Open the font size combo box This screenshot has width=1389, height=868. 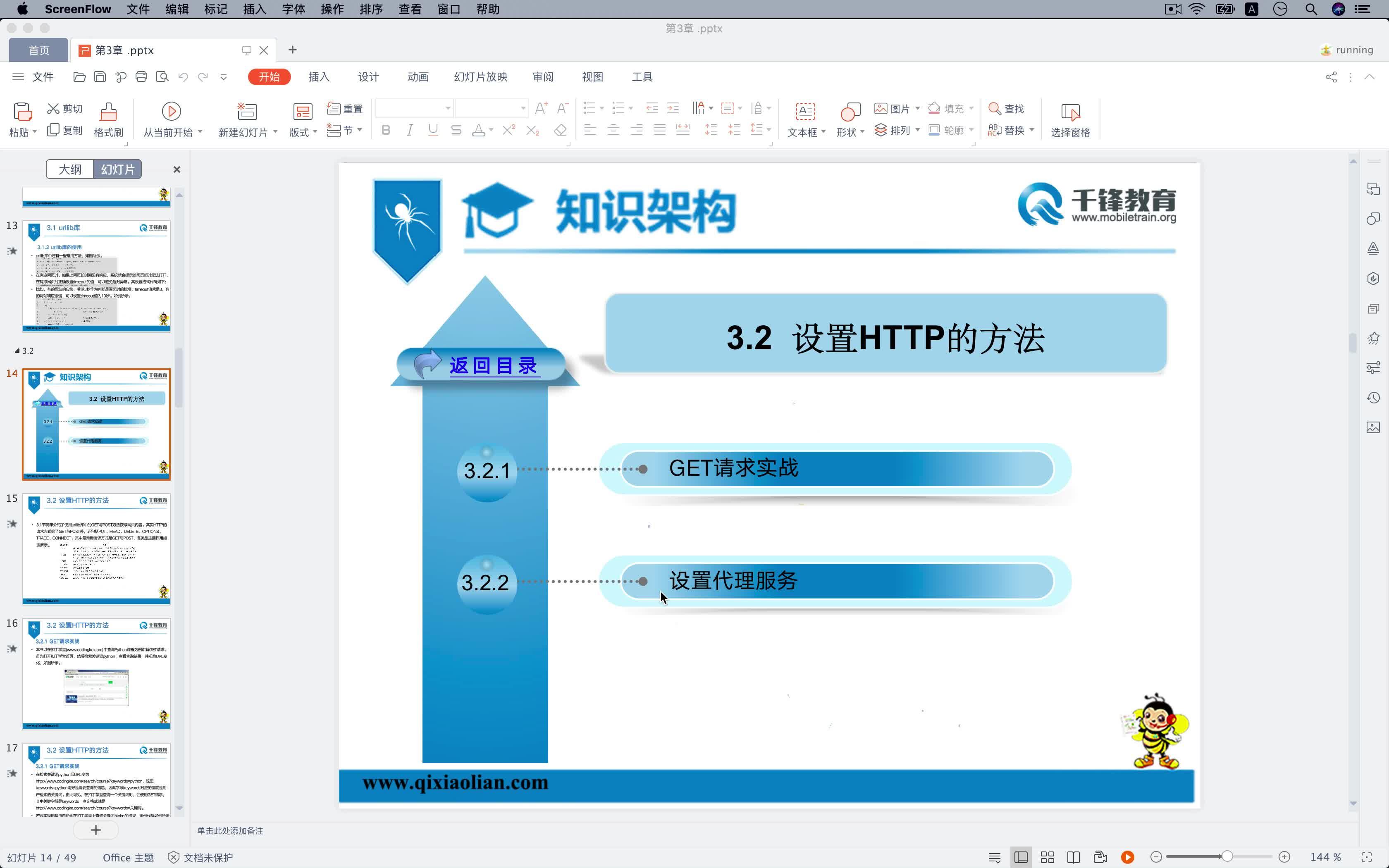[x=491, y=108]
